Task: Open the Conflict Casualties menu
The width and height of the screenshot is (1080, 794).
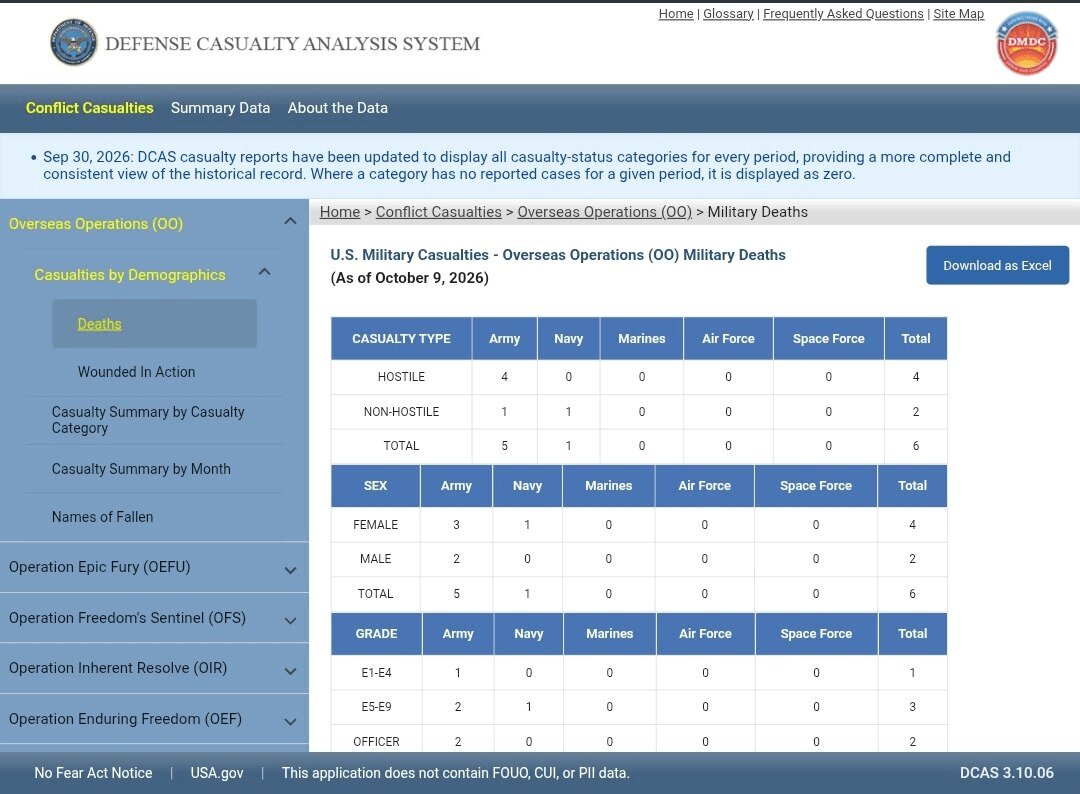Action: [90, 108]
